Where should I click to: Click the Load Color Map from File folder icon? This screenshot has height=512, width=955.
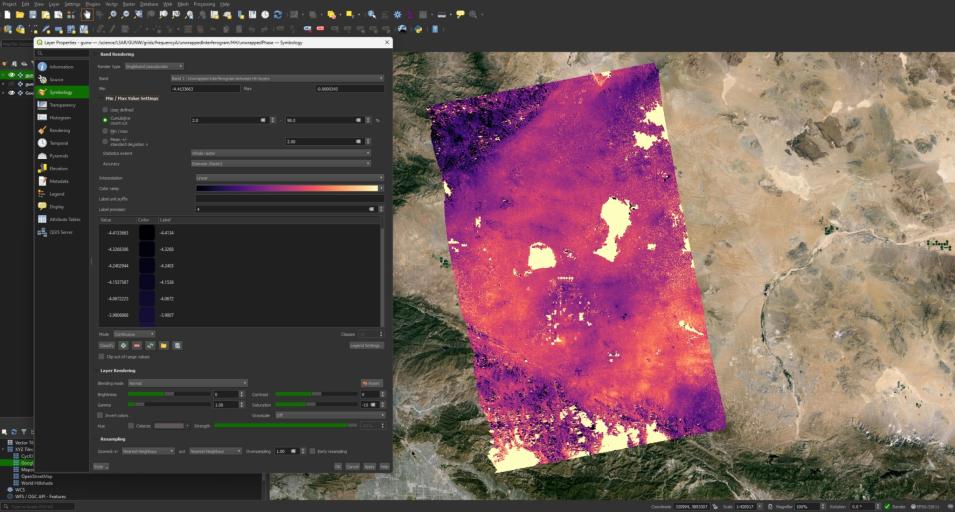pyautogui.click(x=164, y=346)
